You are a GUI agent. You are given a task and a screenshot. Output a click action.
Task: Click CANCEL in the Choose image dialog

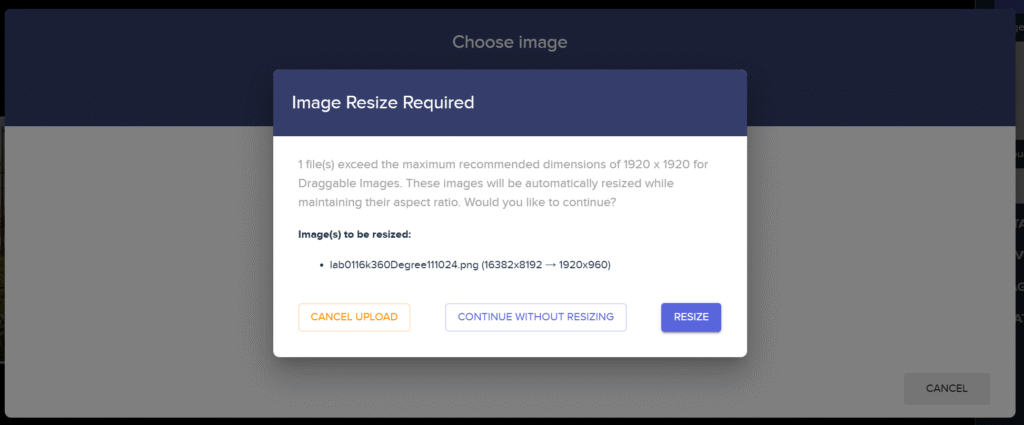click(x=946, y=388)
